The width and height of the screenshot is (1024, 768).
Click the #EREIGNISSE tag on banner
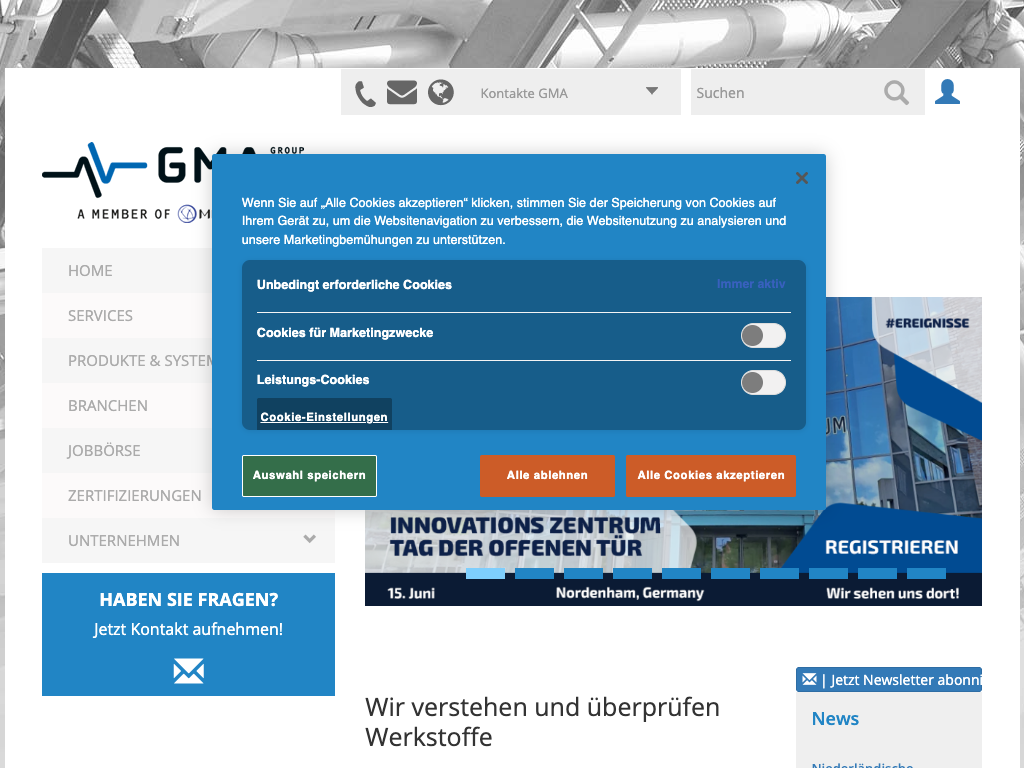(927, 323)
